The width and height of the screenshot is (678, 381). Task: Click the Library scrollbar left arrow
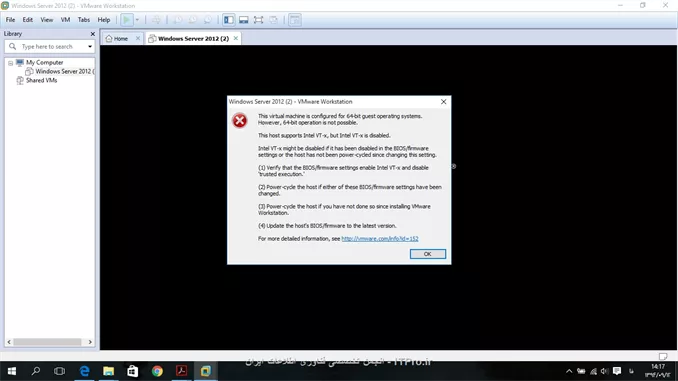point(9,342)
